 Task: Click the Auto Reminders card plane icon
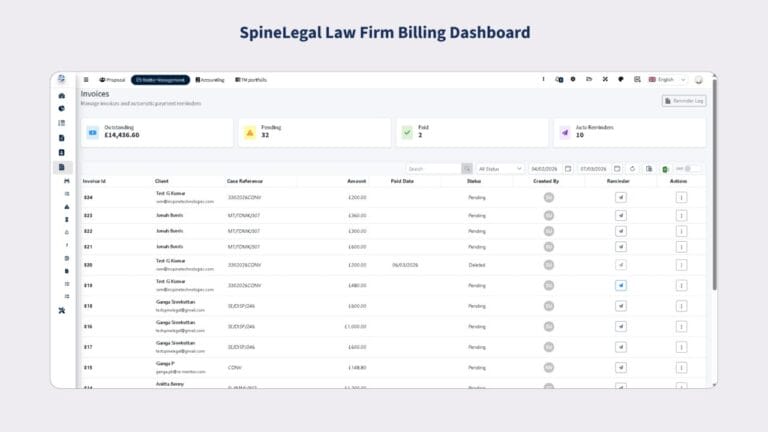565,133
